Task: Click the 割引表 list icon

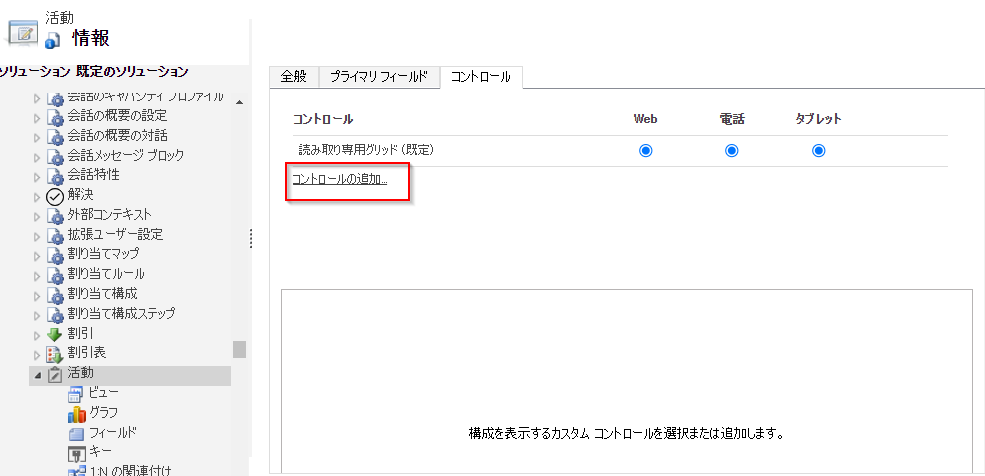Action: (x=56, y=354)
